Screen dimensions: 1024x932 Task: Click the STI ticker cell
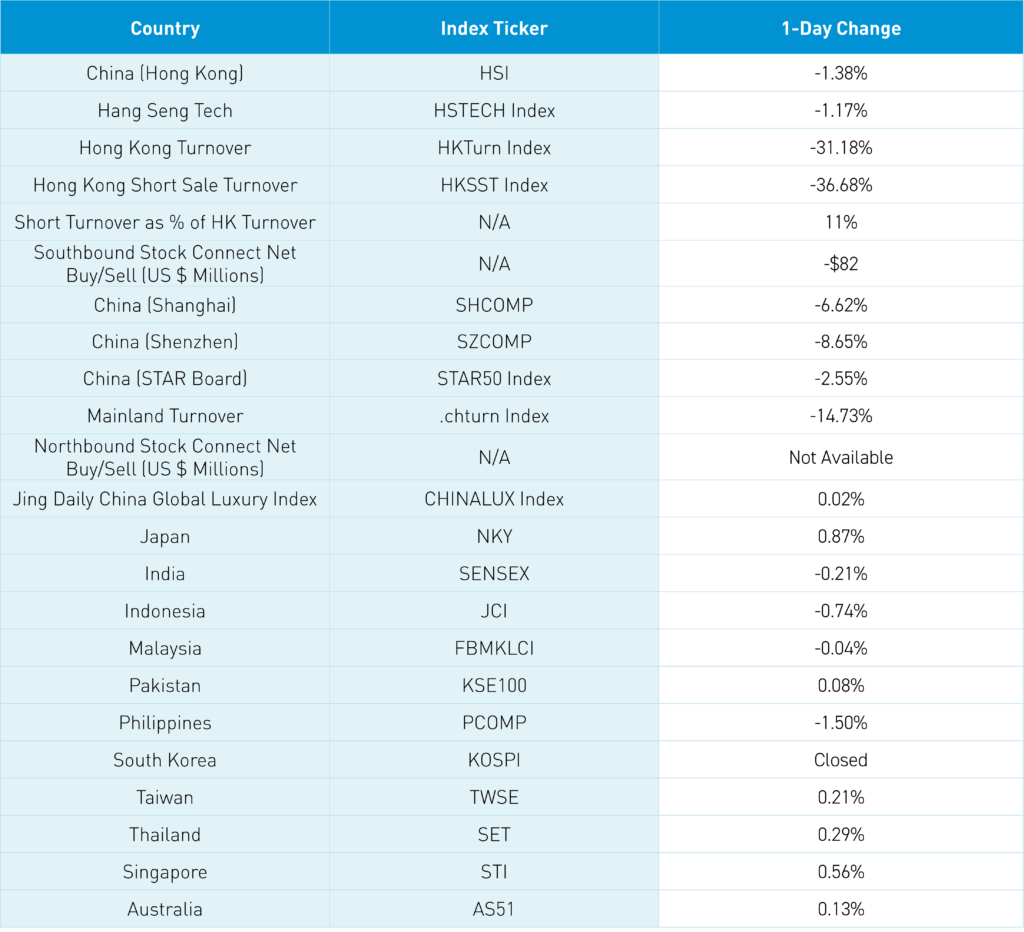[494, 872]
